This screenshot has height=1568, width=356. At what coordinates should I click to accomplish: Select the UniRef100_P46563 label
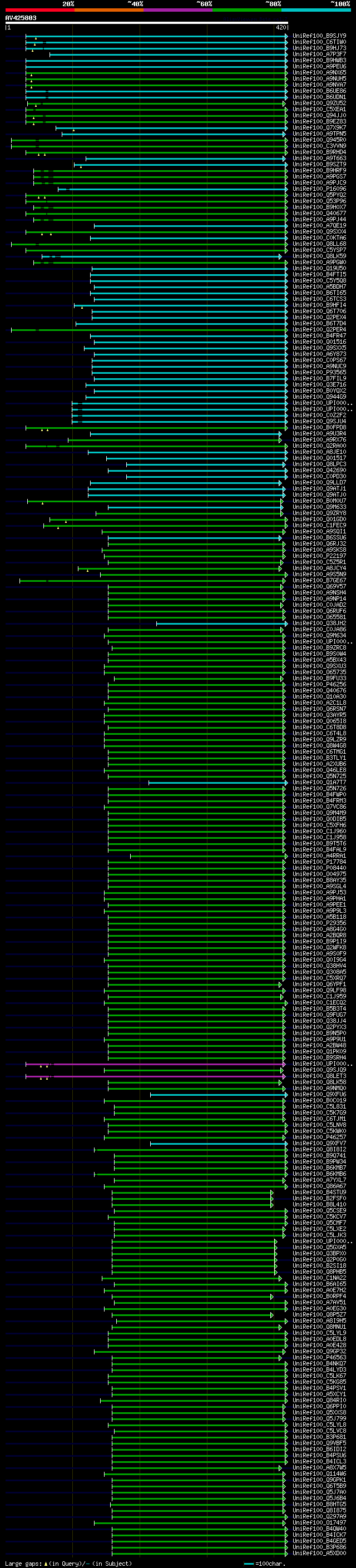pyautogui.click(x=319, y=1357)
